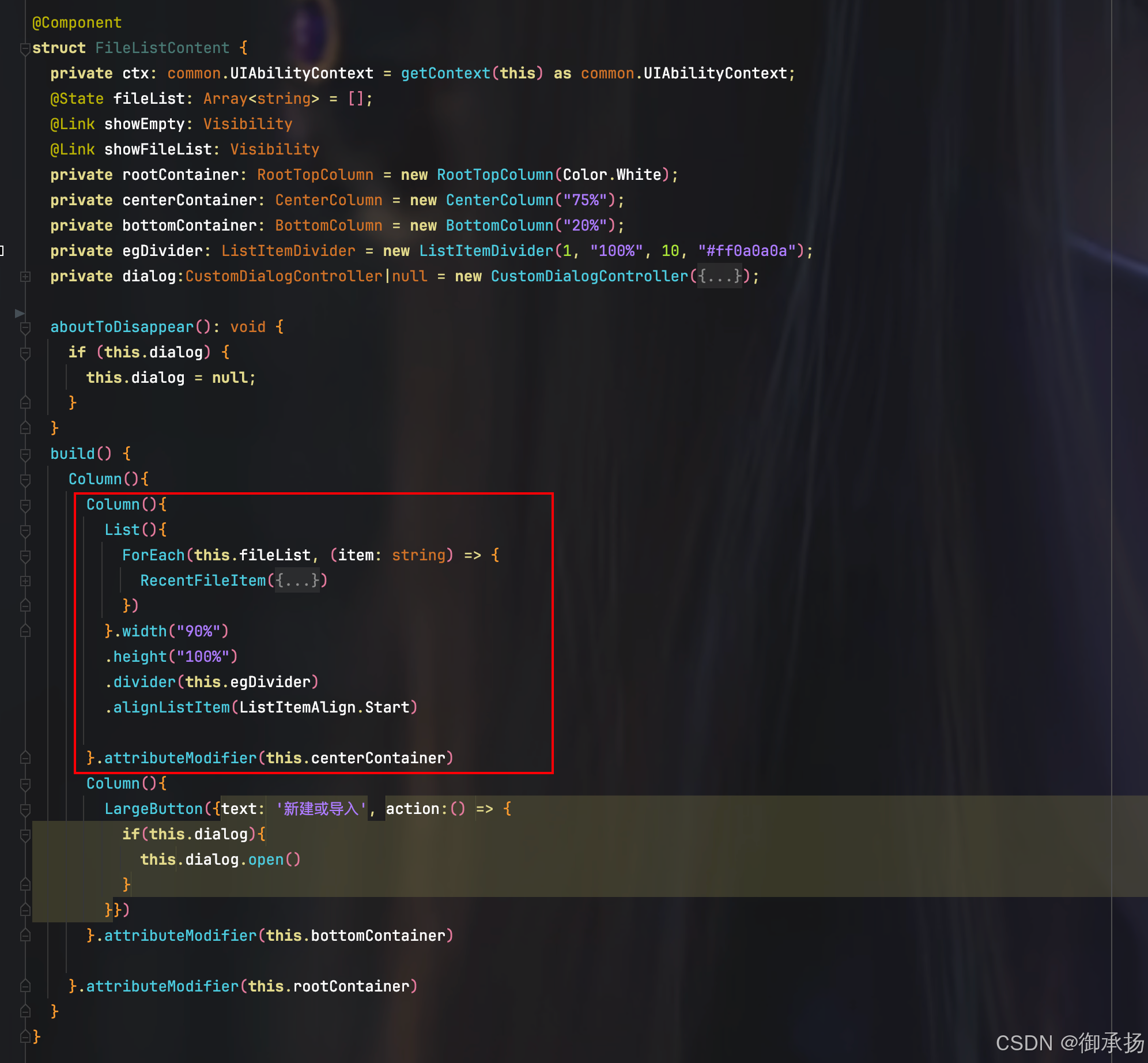Collapse the if(this.dialog){ block inside LargeButton
This screenshot has height=1063, width=1148.
(25, 835)
